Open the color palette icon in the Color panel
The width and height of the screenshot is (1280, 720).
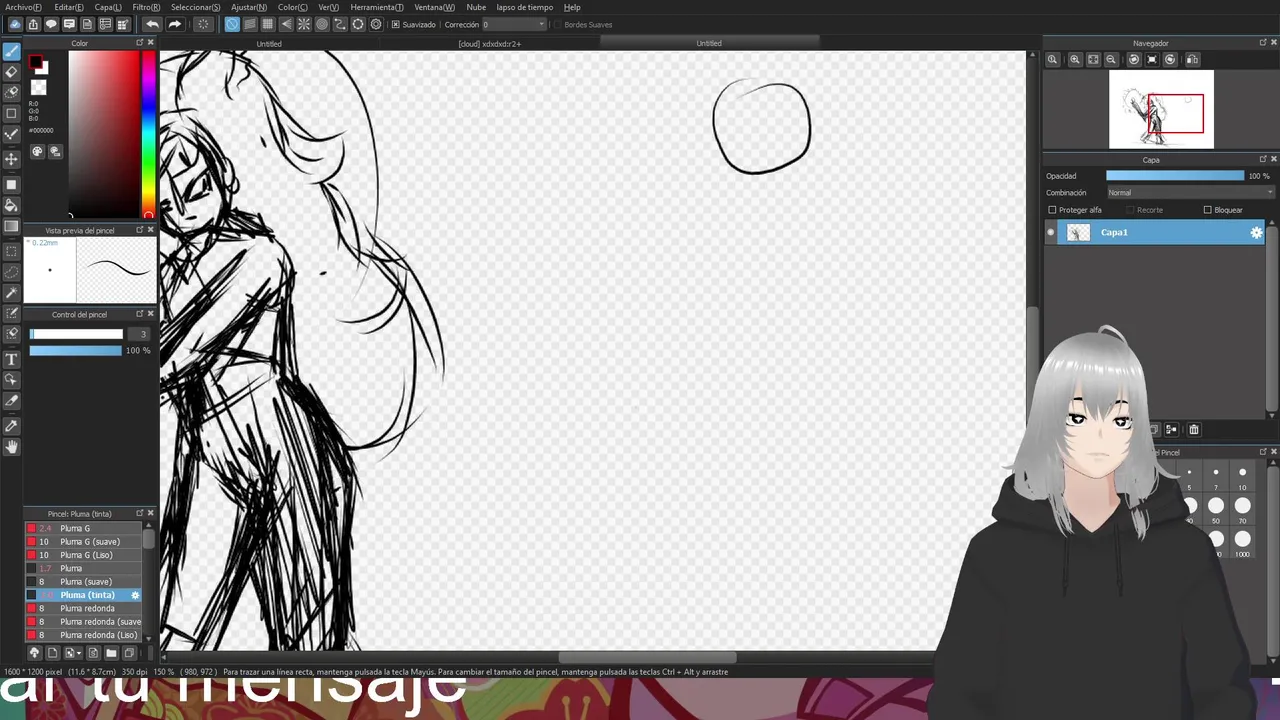[38, 152]
